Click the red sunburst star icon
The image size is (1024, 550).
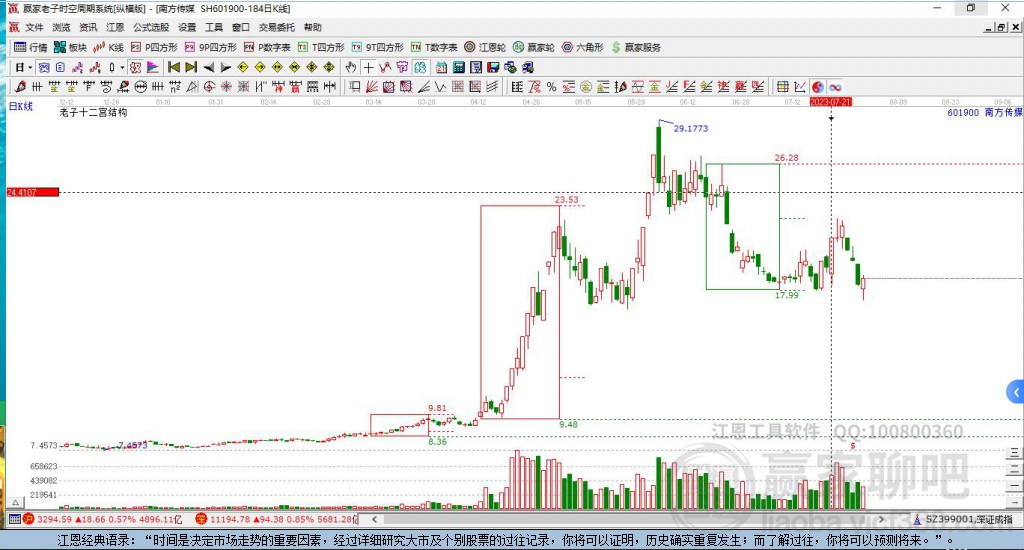tap(226, 87)
